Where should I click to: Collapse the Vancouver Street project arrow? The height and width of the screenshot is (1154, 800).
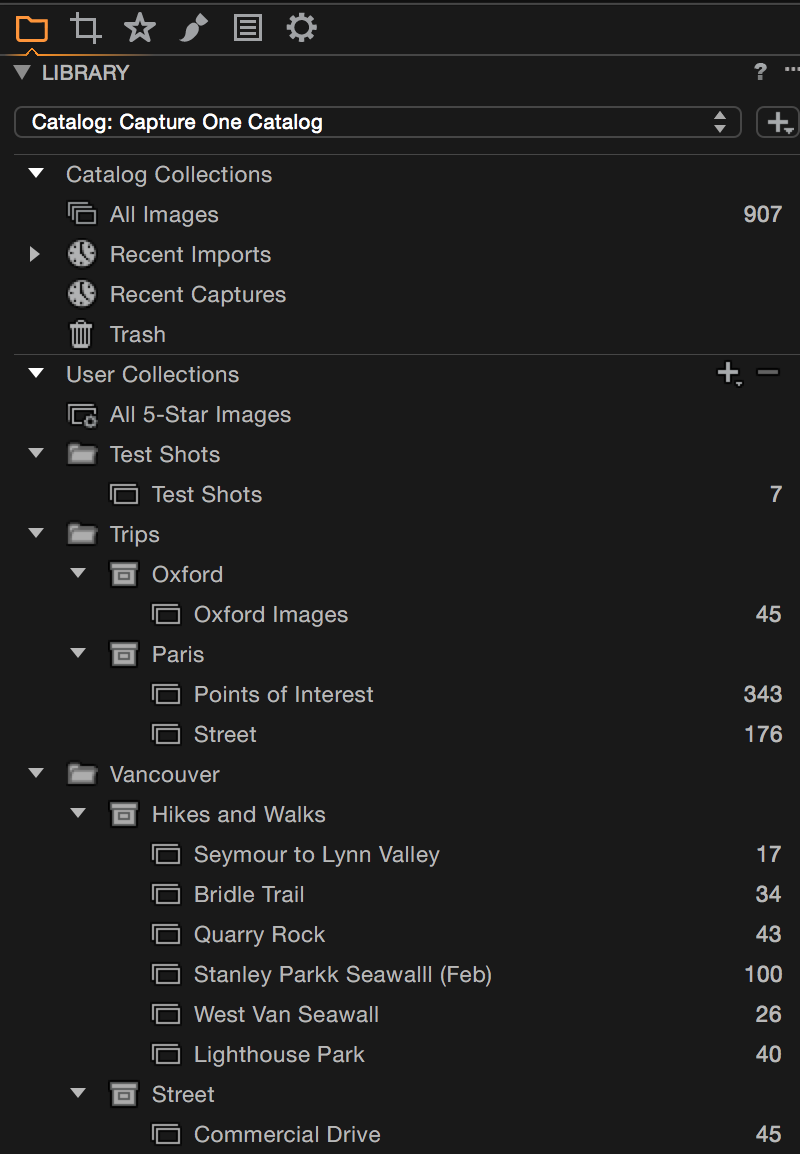point(78,1093)
